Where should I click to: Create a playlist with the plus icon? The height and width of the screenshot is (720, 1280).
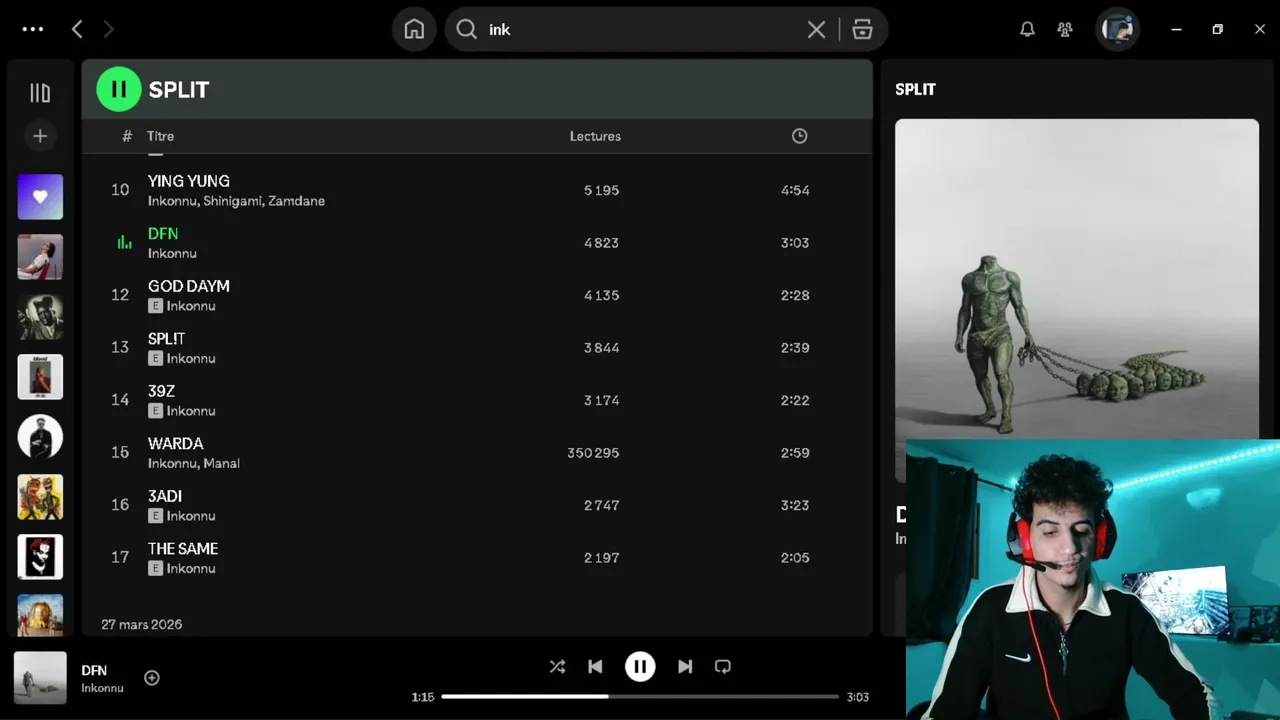[40, 136]
